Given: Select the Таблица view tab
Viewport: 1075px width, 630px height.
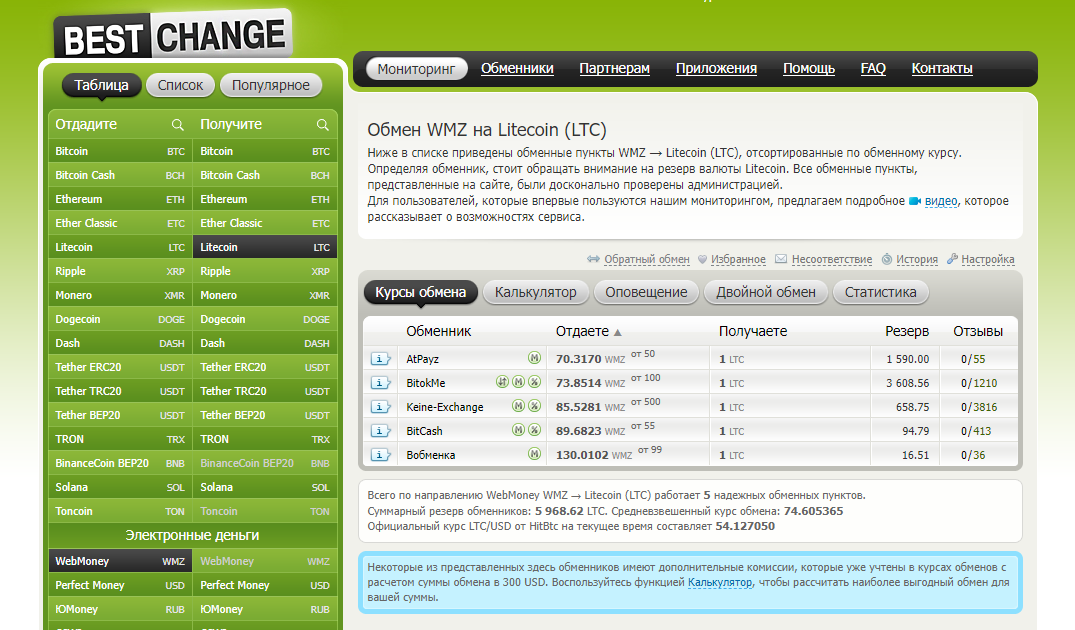Looking at the screenshot, I should 101,85.
